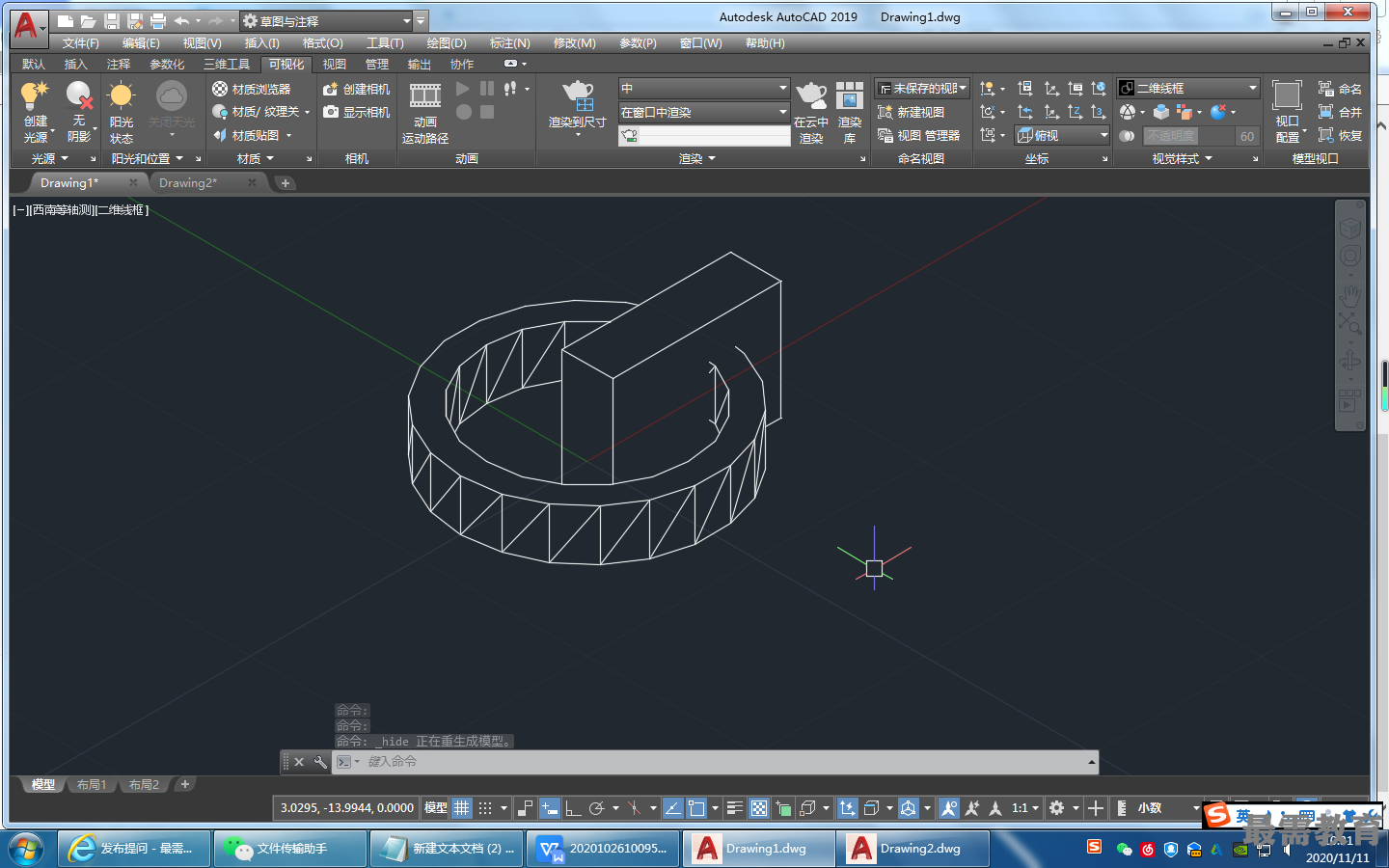Image resolution: width=1389 pixels, height=868 pixels.
Task: Click Render in Cloud (在云中渲染) icon
Action: 811,95
